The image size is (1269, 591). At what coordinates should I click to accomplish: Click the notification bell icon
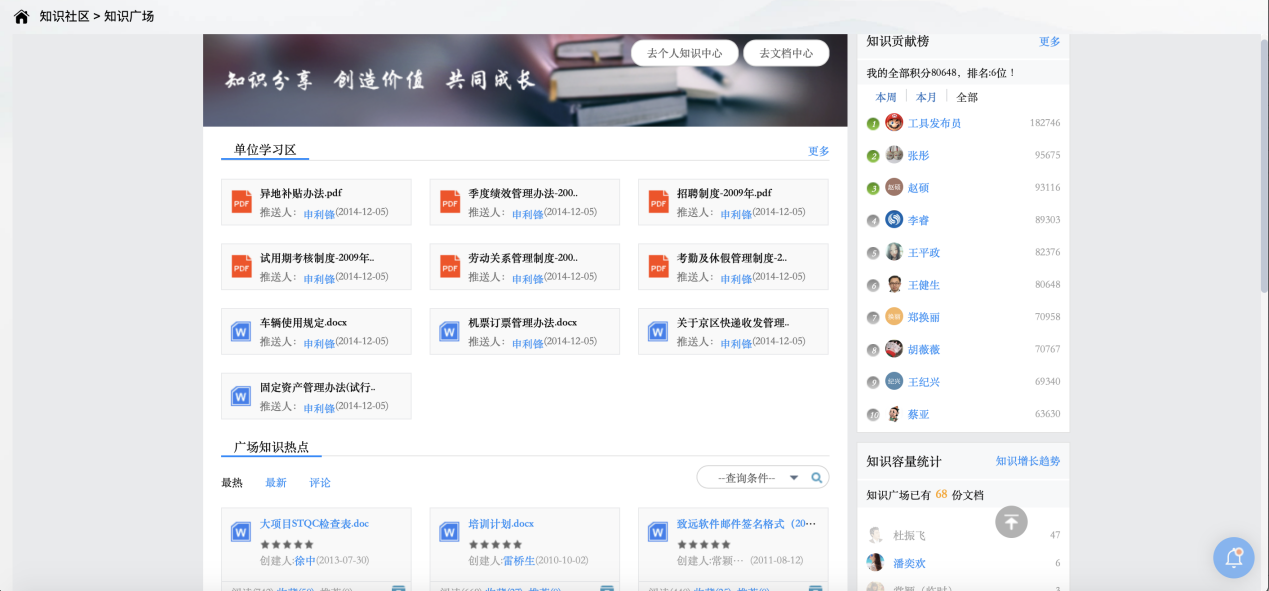point(1233,558)
